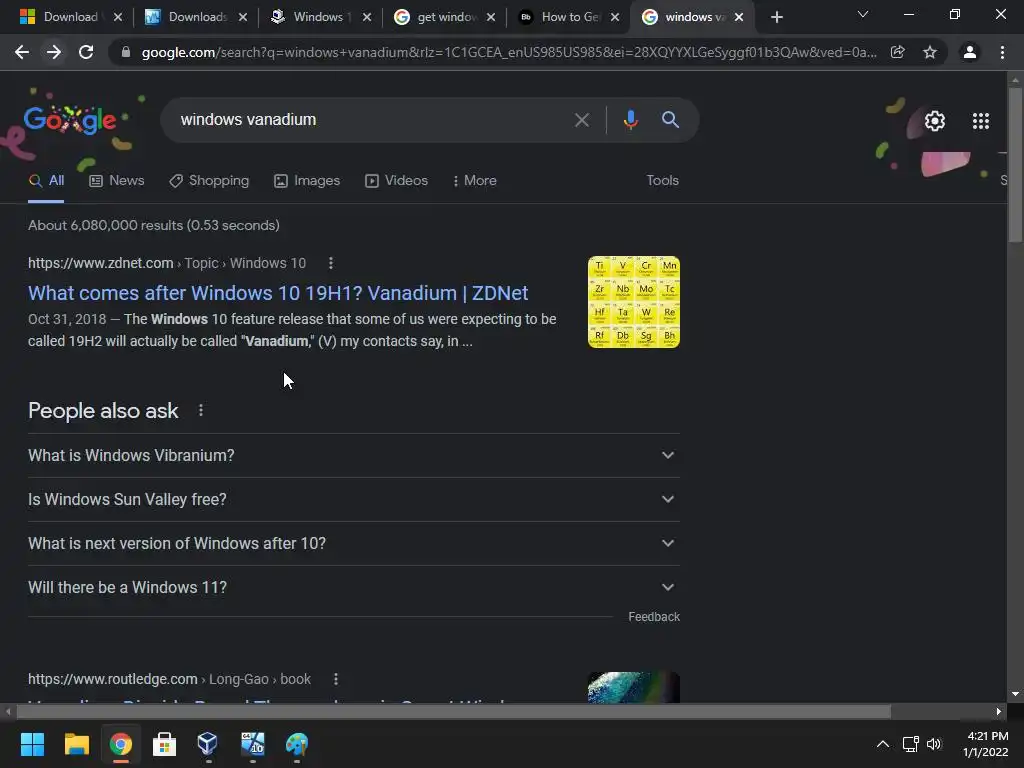Switch to the Images results tab

coord(307,180)
